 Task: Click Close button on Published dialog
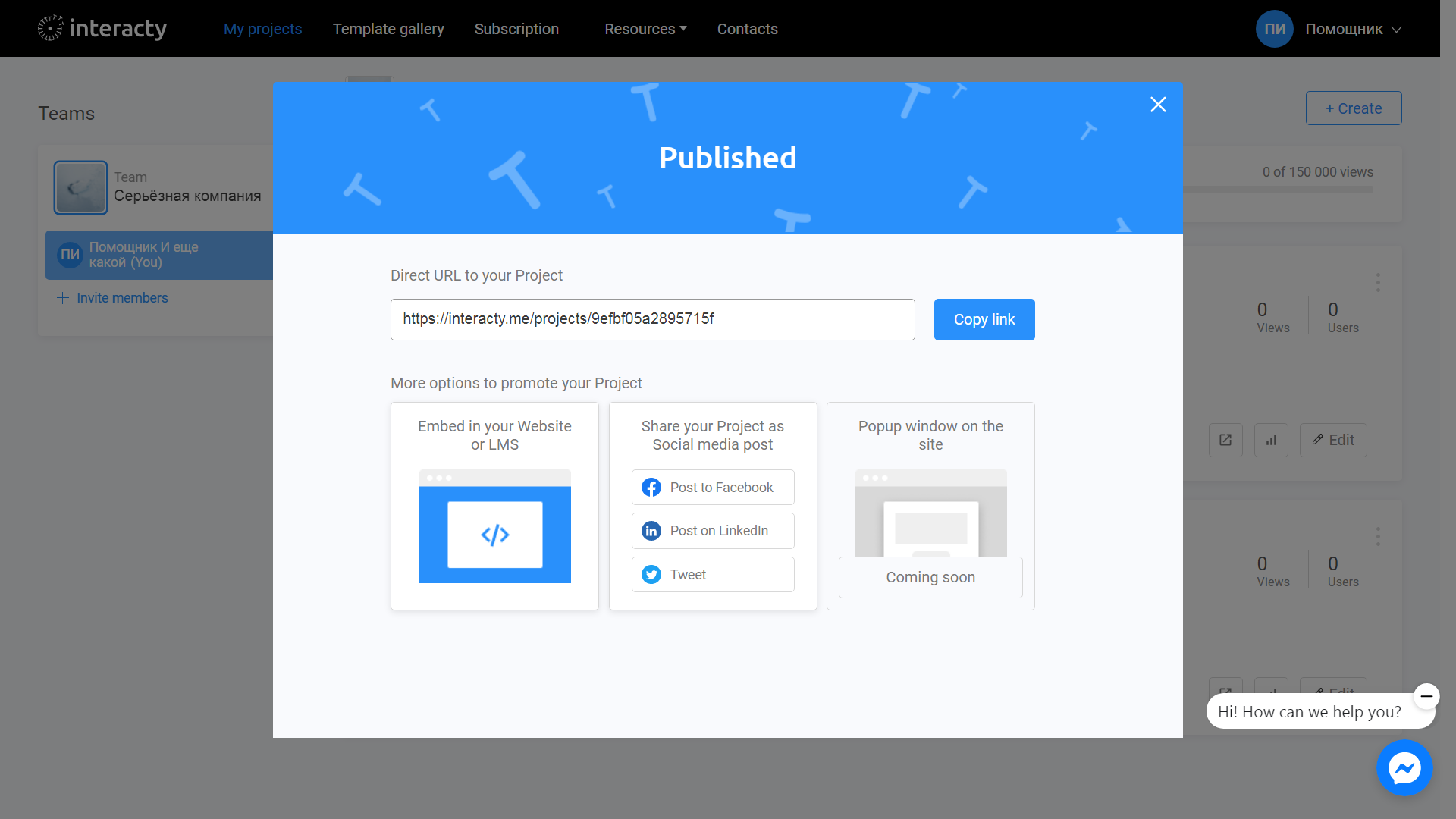pyautogui.click(x=1158, y=104)
